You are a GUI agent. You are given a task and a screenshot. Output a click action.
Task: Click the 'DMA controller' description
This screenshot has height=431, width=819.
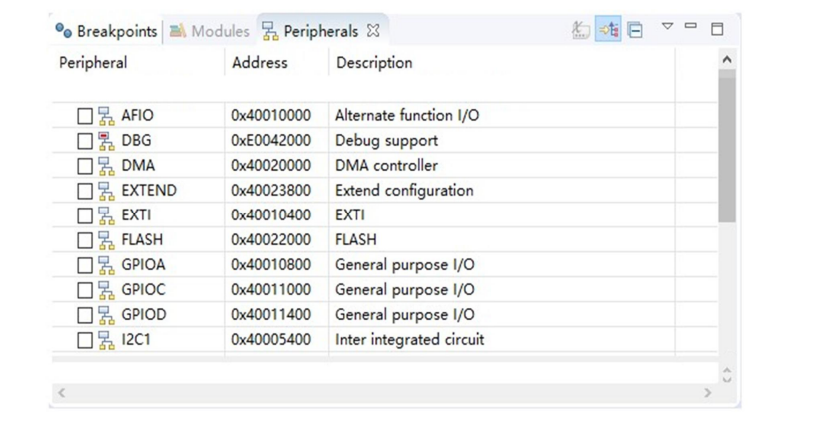(x=387, y=166)
